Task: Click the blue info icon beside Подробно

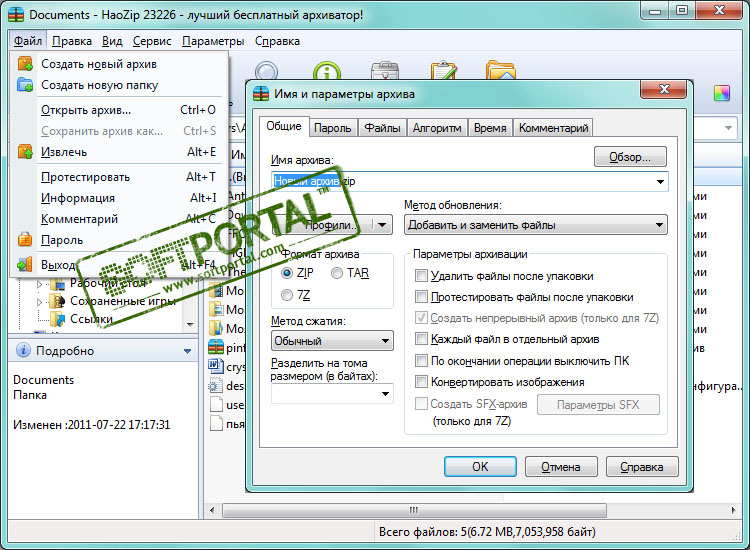Action: click(x=23, y=351)
